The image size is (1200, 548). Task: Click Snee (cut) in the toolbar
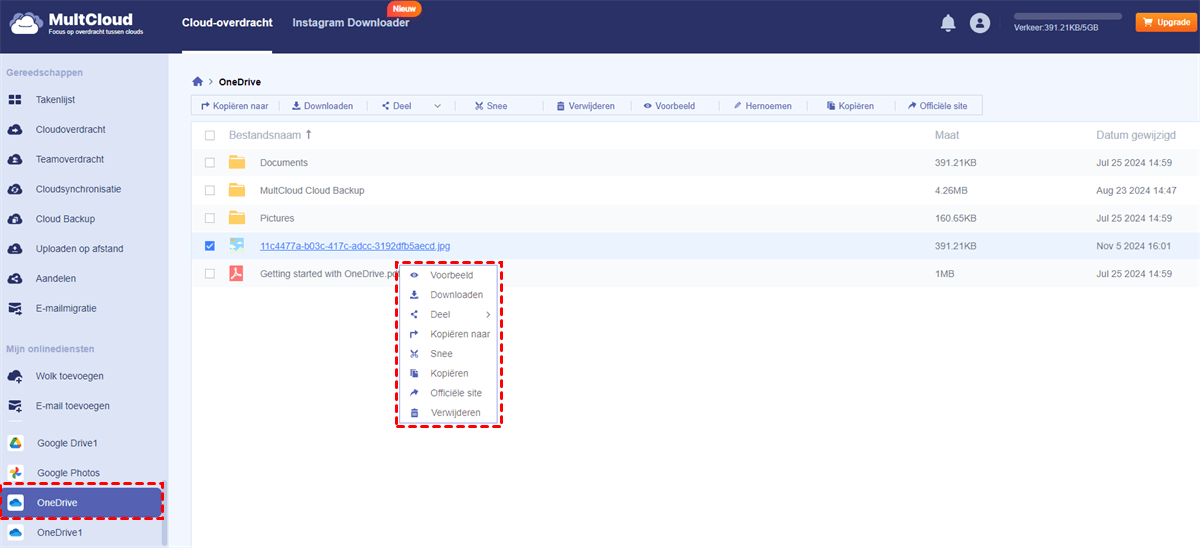(491, 106)
